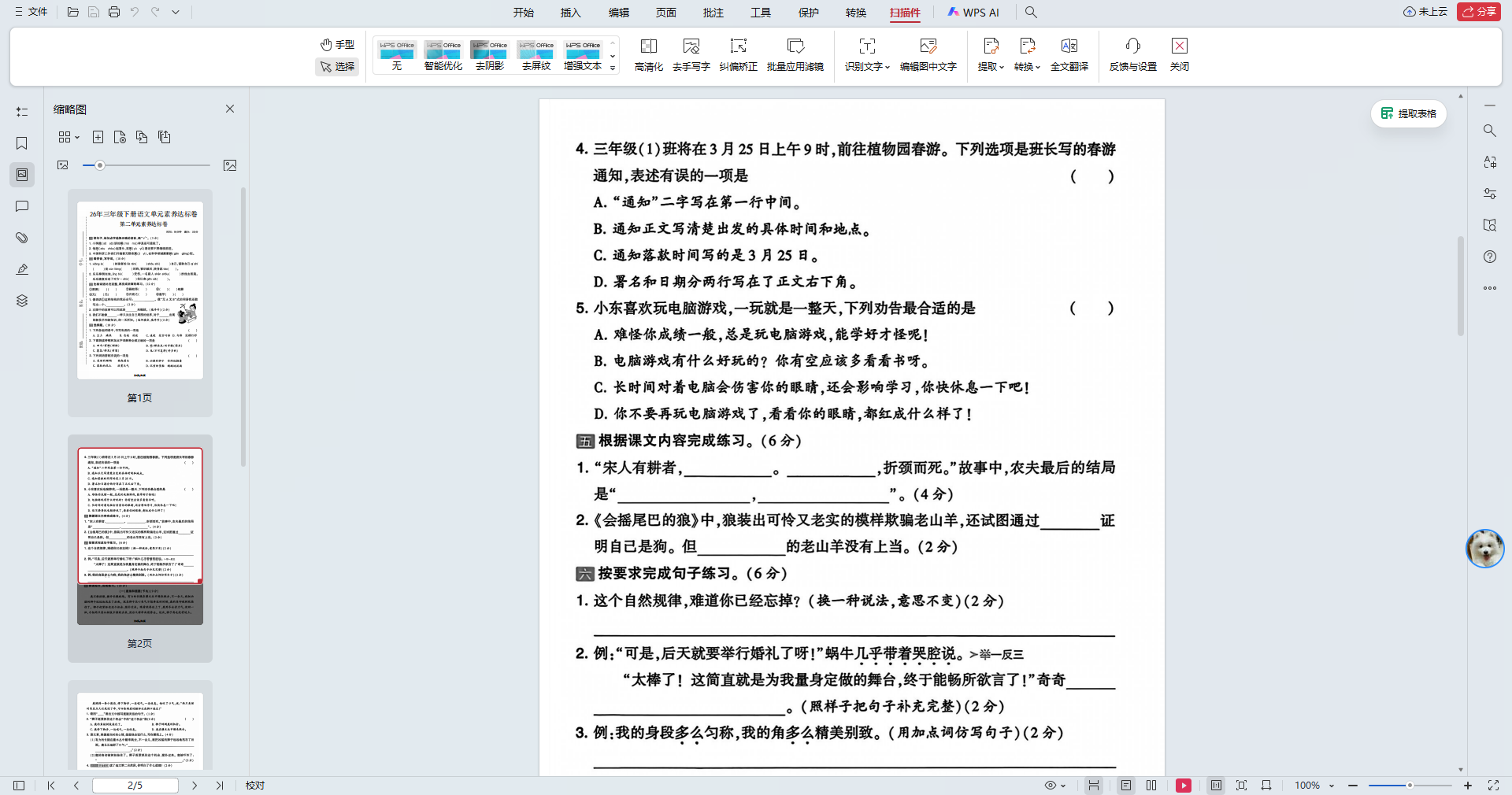Click the 全文翻译 translation icon
This screenshot has height=795, width=1512.
(x=1069, y=54)
